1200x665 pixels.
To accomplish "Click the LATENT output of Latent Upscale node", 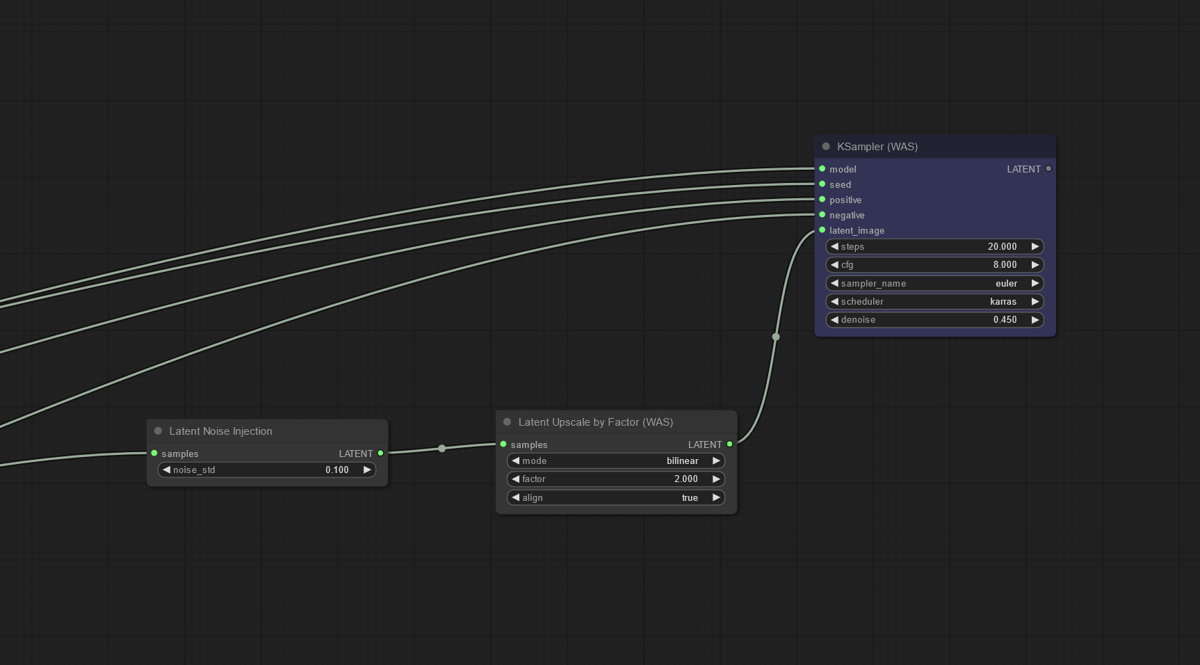I will 729,443.
